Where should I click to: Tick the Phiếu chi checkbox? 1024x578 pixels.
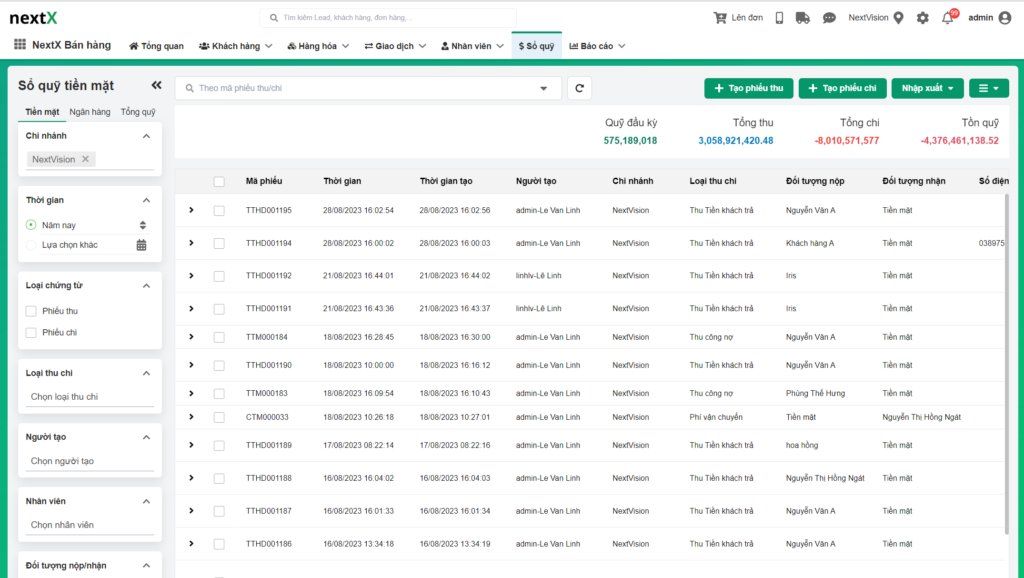pyautogui.click(x=31, y=332)
